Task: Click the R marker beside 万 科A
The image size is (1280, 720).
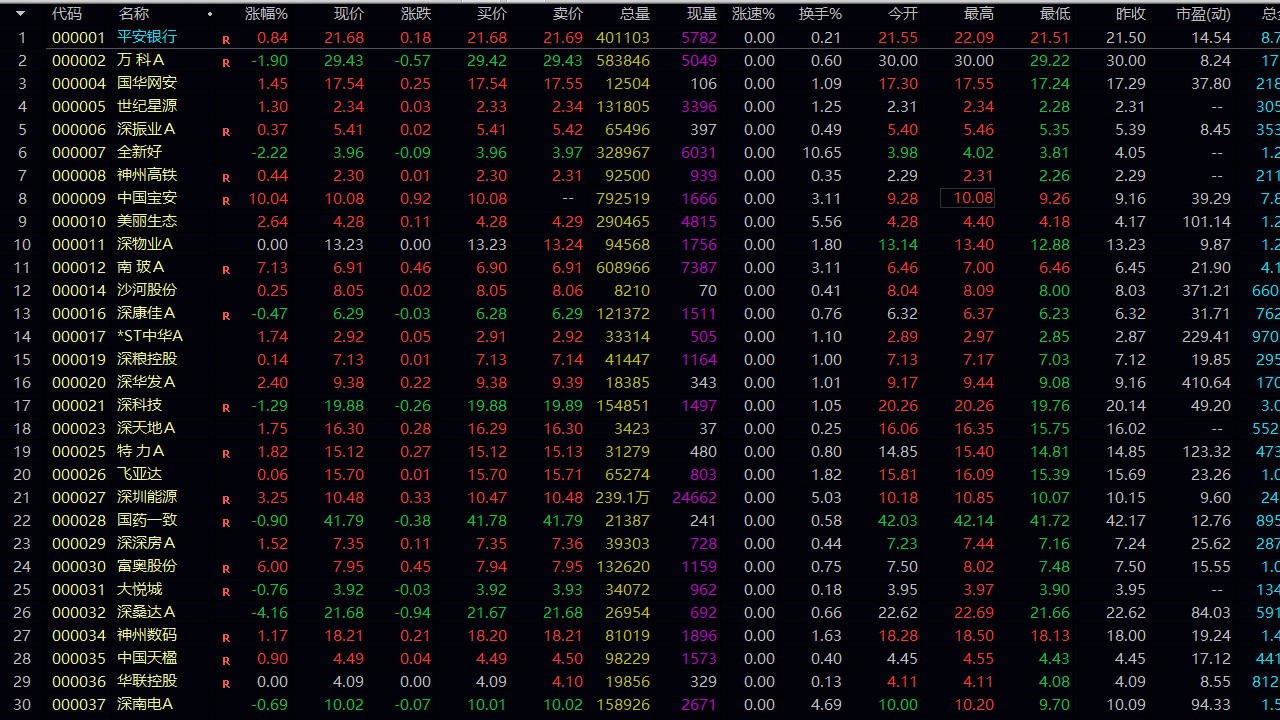Action: coord(226,62)
